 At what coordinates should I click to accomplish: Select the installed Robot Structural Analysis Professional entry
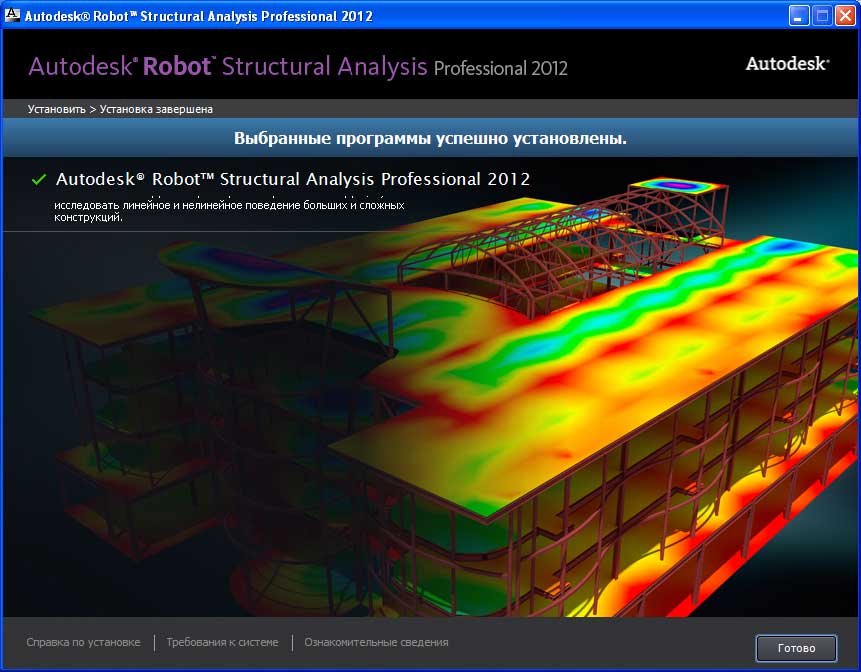[292, 179]
